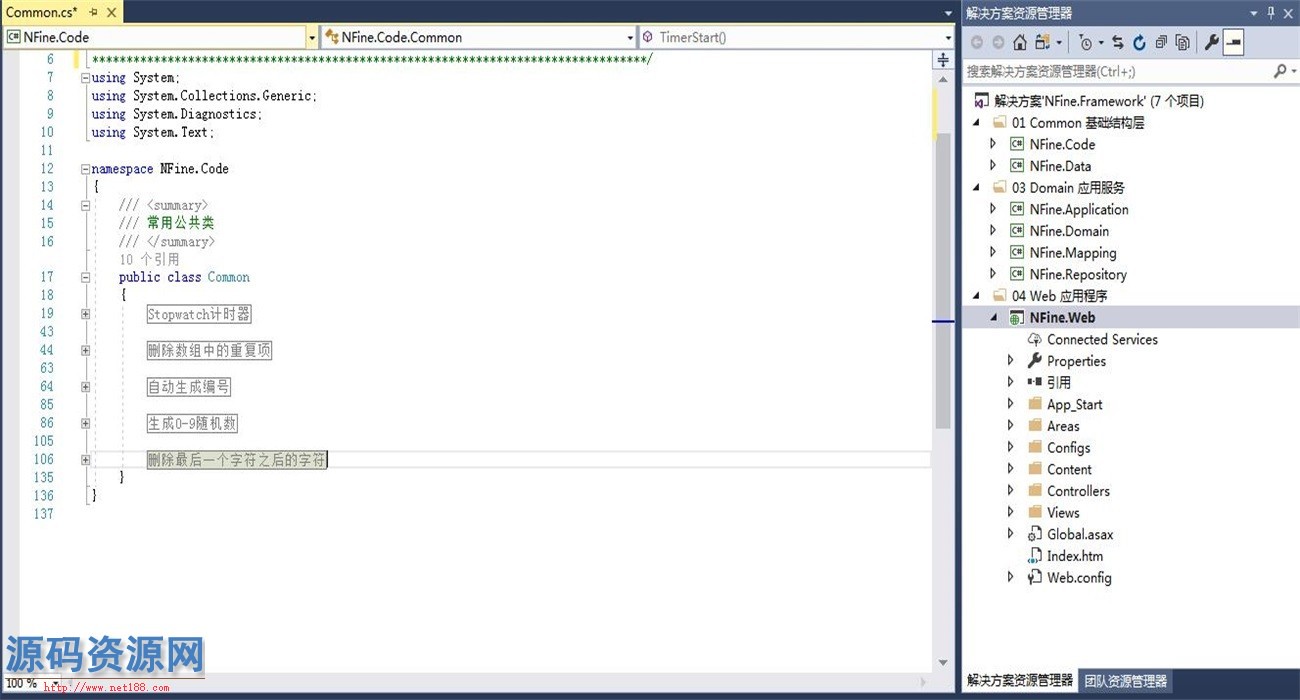The image size is (1300, 700).
Task: Toggle the Preview Selected Items button
Action: 1234,43
